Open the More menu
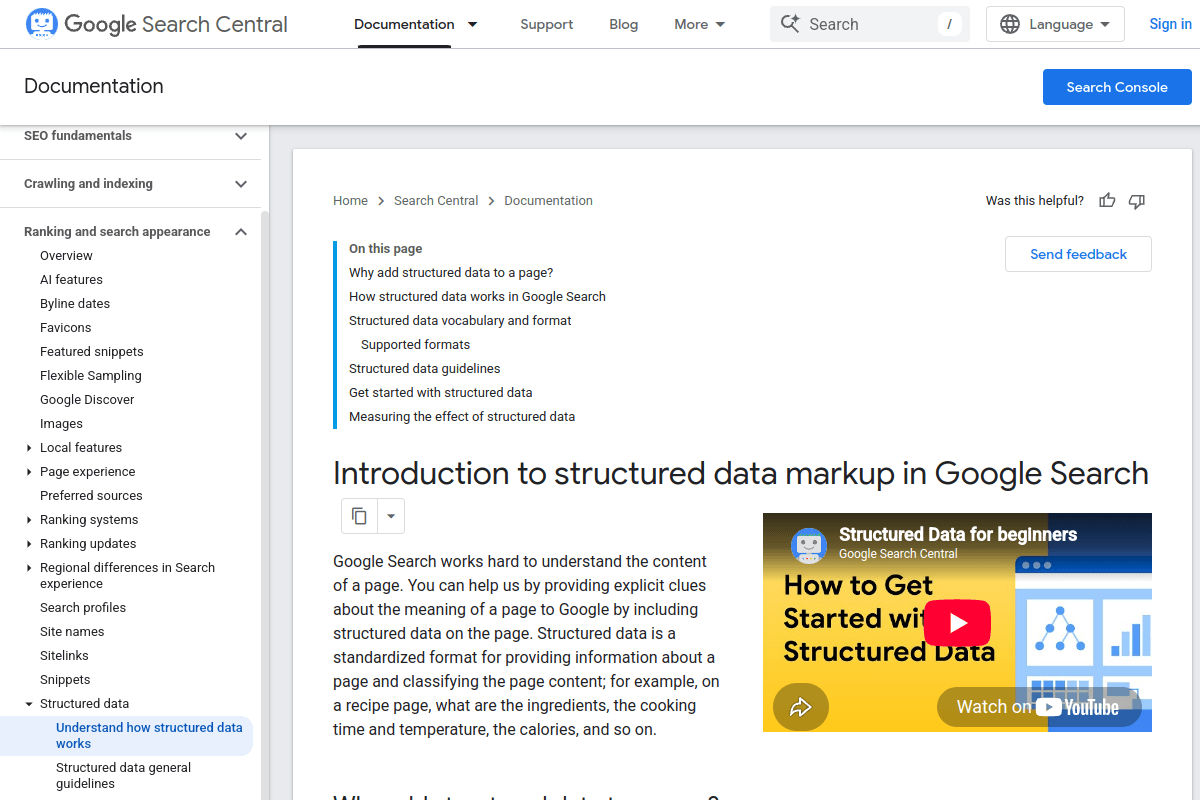This screenshot has height=800, width=1200. click(x=700, y=24)
